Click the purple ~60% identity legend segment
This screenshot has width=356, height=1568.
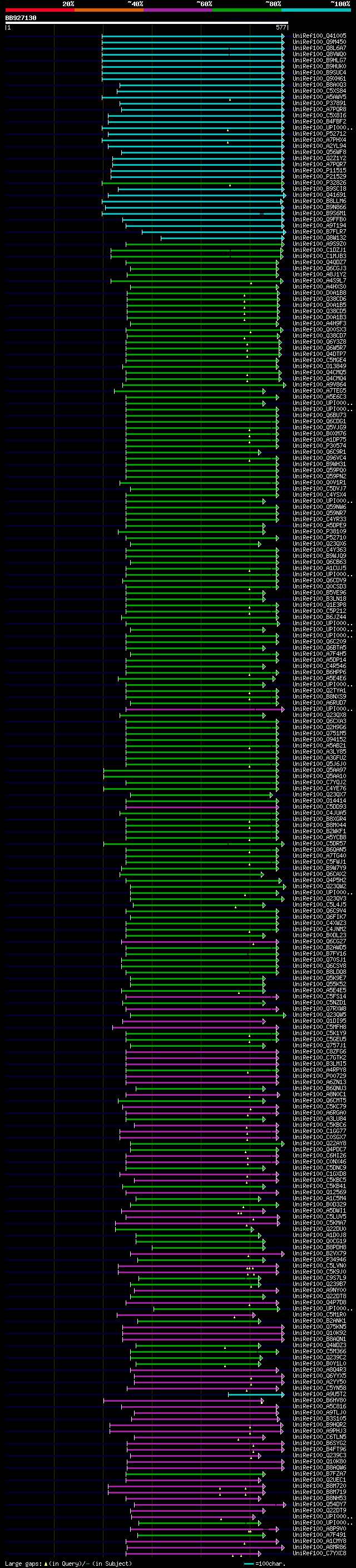coord(179,10)
